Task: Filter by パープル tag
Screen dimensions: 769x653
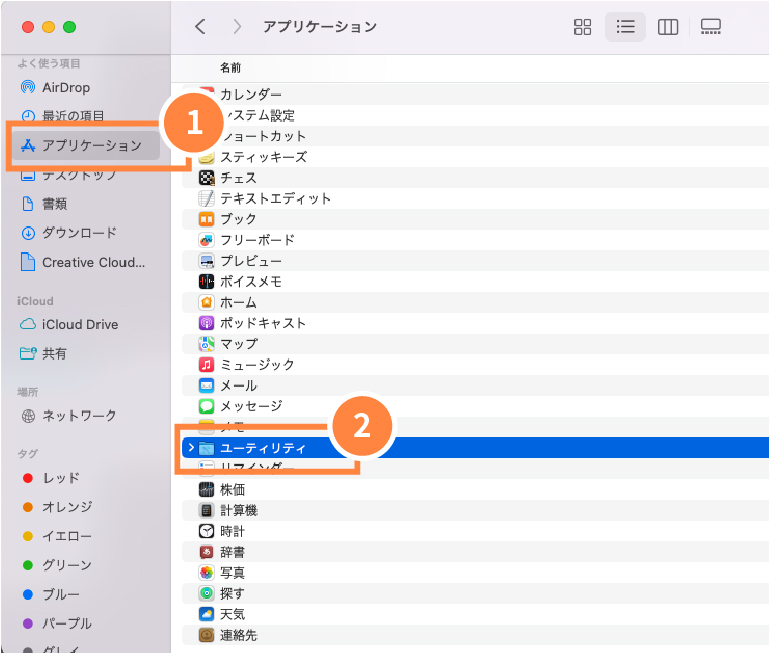Action: tap(57, 623)
